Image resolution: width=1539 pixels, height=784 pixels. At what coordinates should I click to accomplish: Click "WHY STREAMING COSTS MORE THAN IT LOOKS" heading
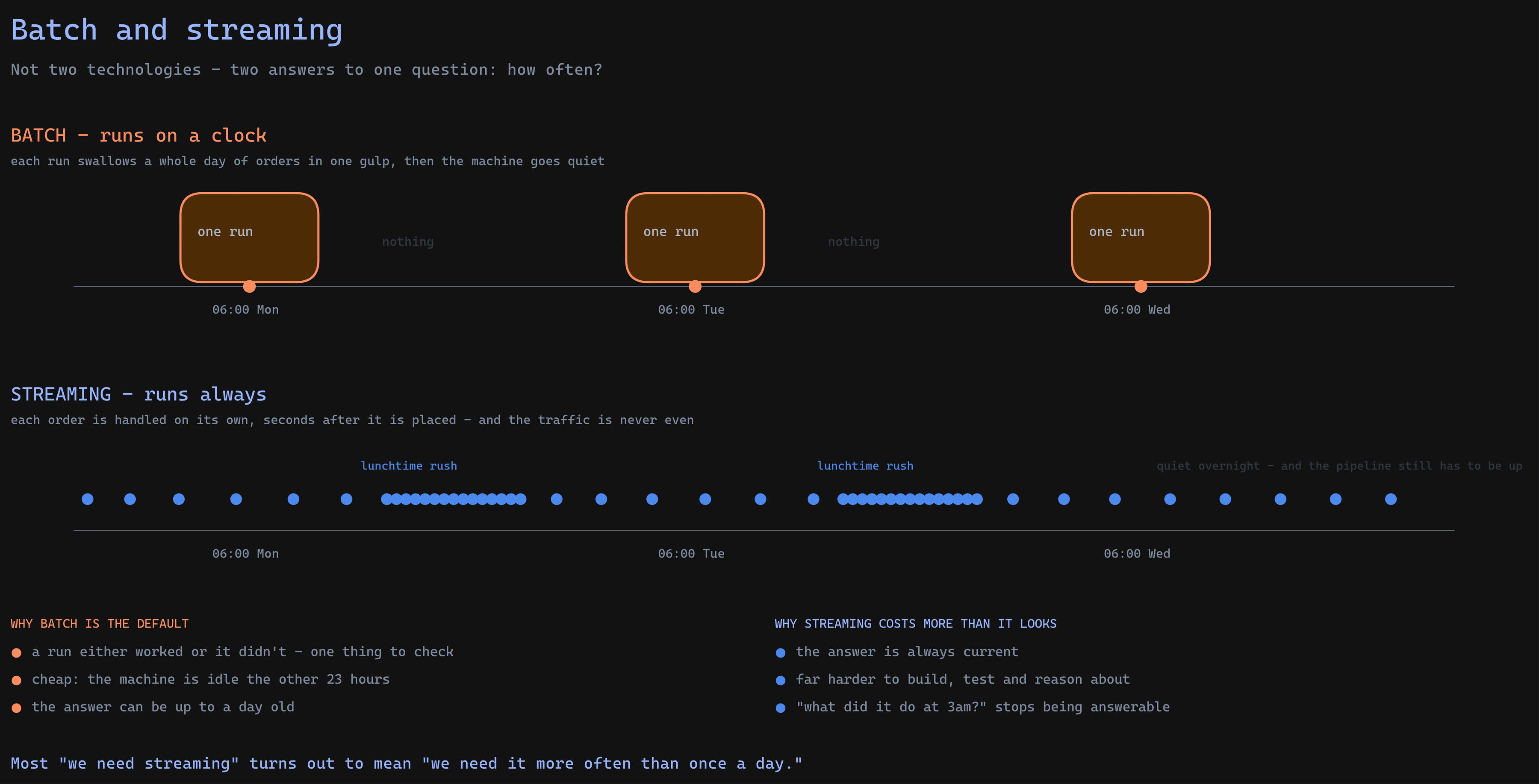[x=916, y=624]
